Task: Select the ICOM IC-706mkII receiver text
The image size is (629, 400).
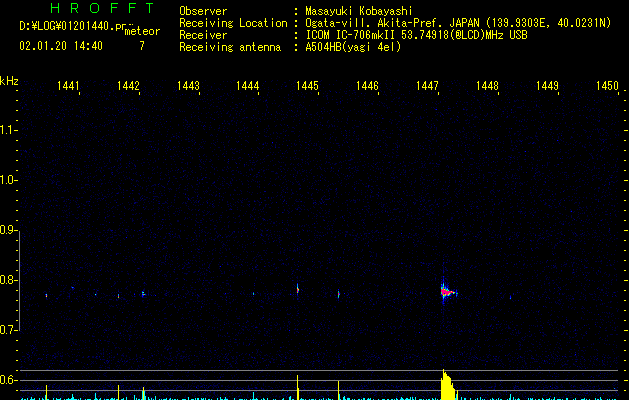Action: [x=416, y=35]
